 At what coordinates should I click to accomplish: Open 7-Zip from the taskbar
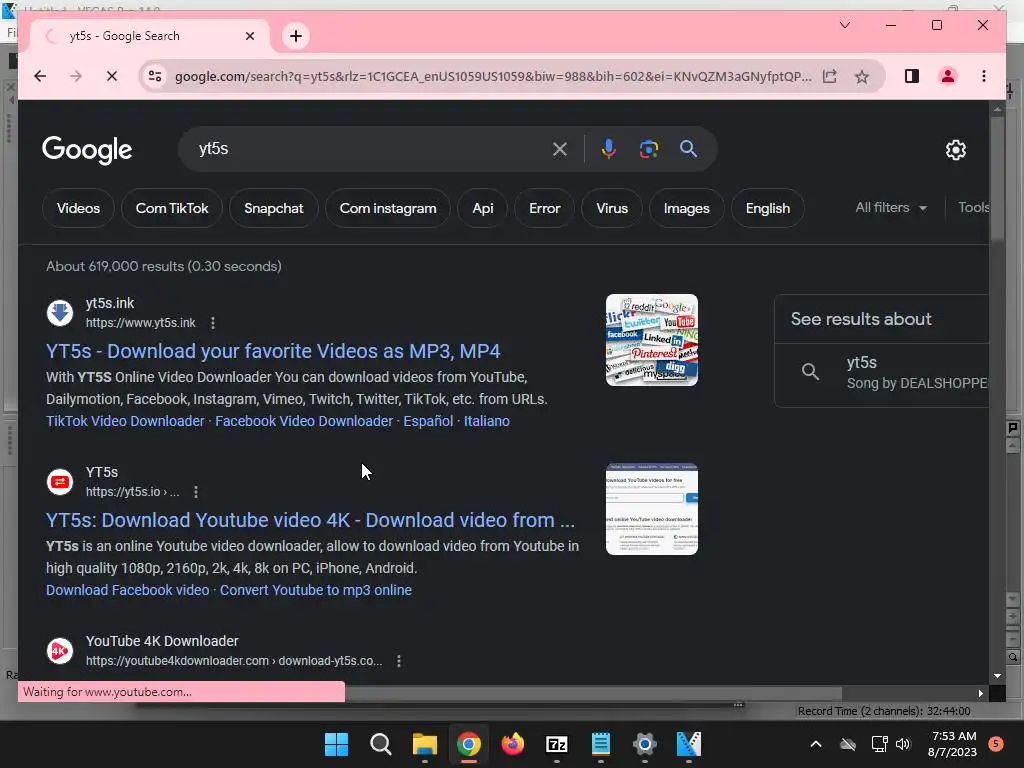coord(556,744)
